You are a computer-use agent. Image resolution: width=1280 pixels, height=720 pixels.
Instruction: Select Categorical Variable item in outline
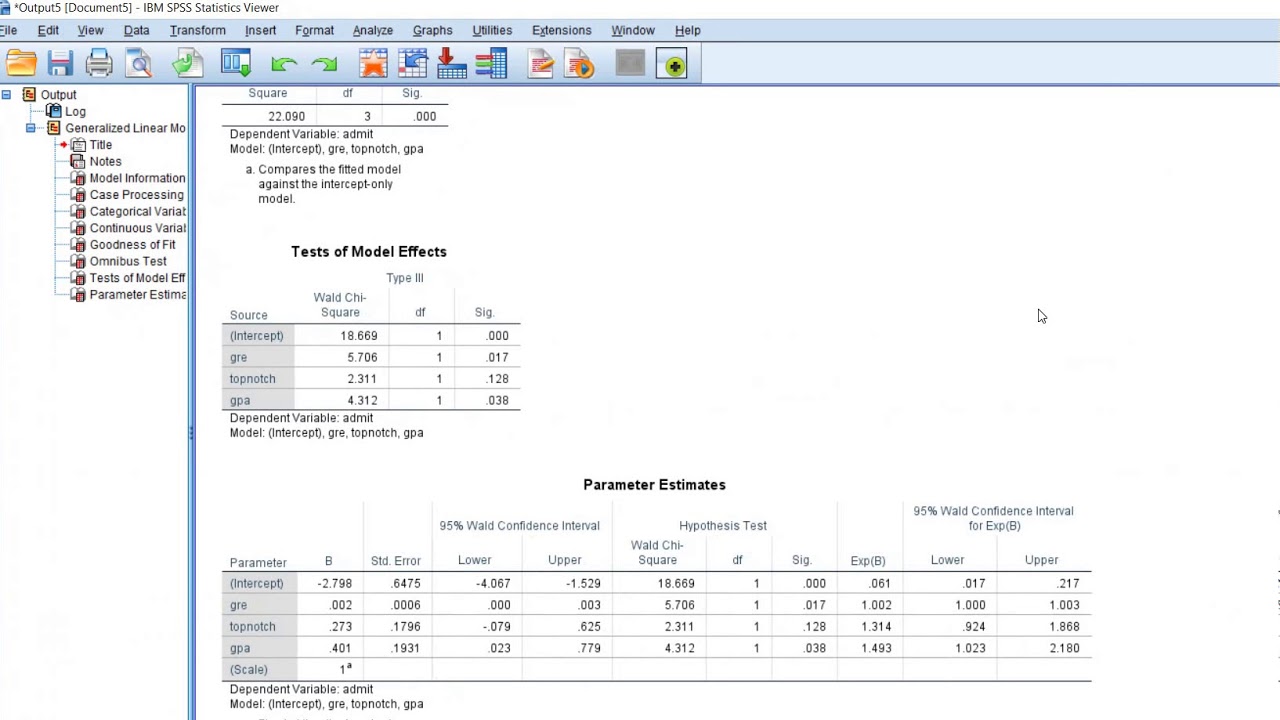[x=138, y=211]
